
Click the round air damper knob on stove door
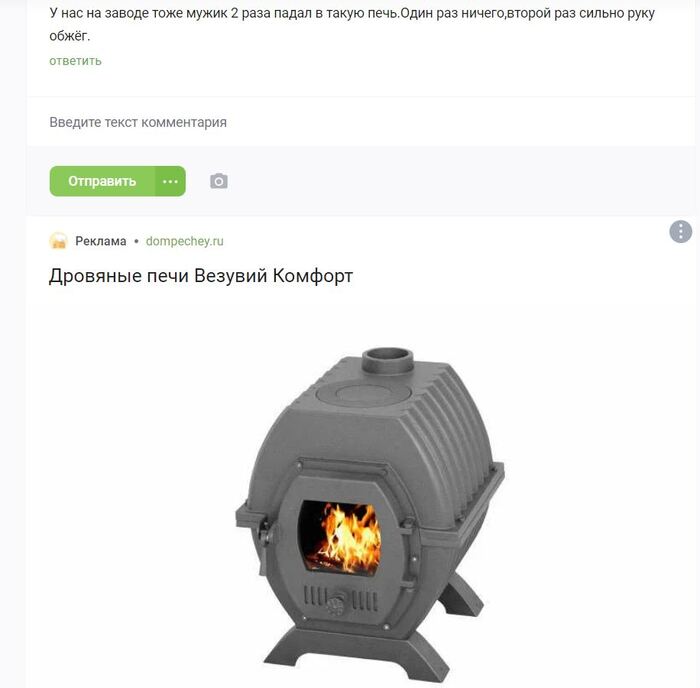336,604
